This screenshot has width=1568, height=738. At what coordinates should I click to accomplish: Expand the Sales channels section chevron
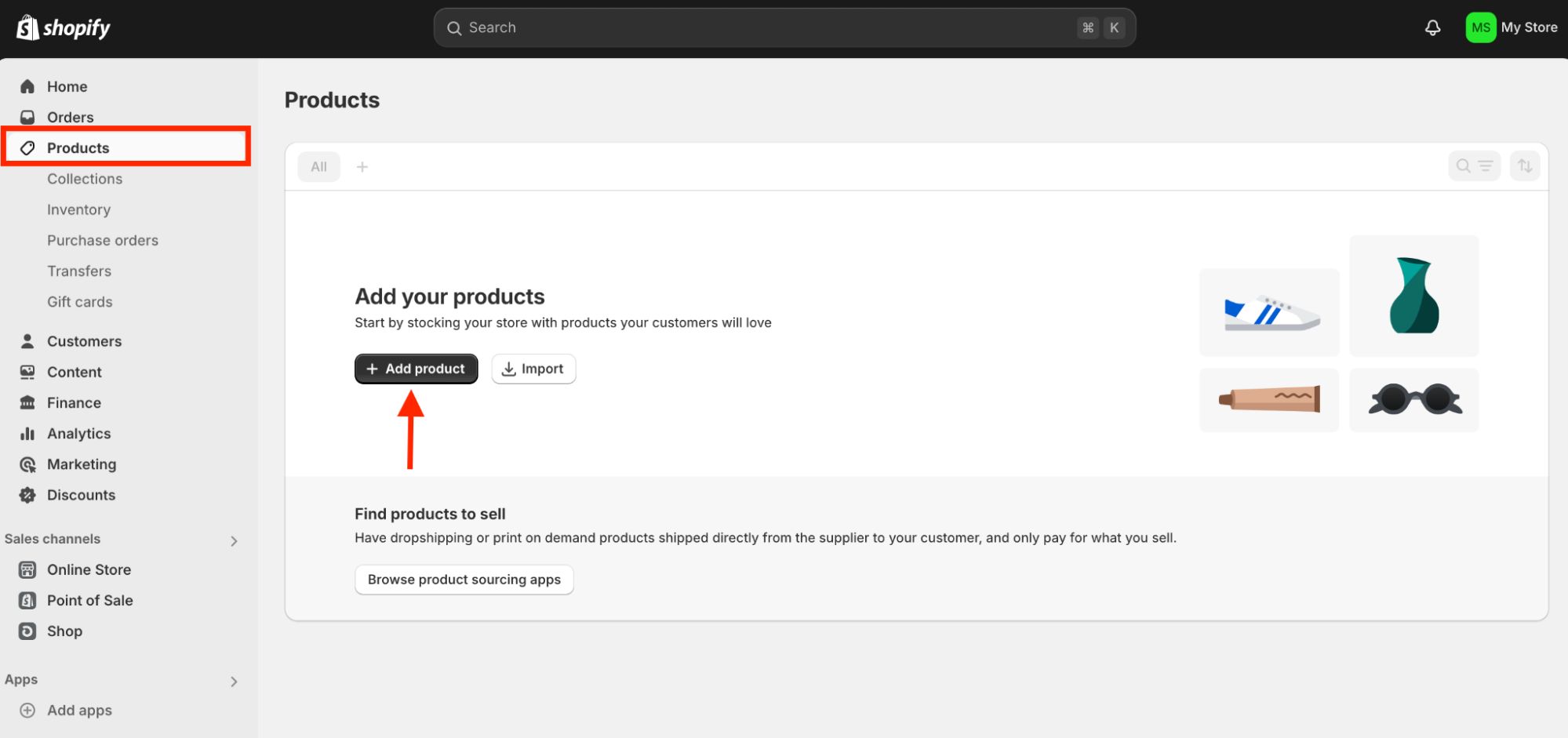tap(234, 540)
